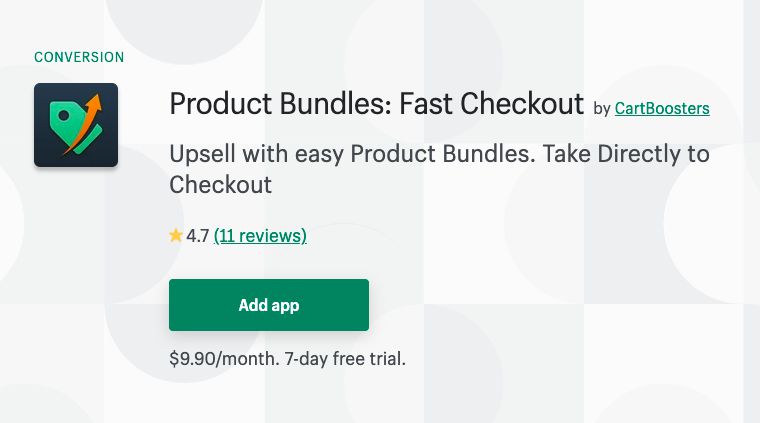
Task: Open the 11 reviews link
Action: pyautogui.click(x=260, y=236)
